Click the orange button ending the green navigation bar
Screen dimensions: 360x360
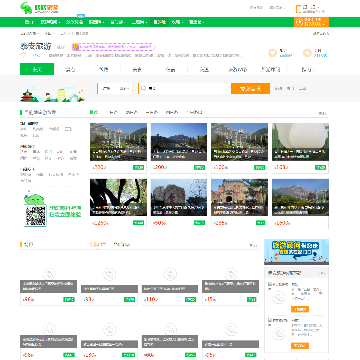point(311,22)
